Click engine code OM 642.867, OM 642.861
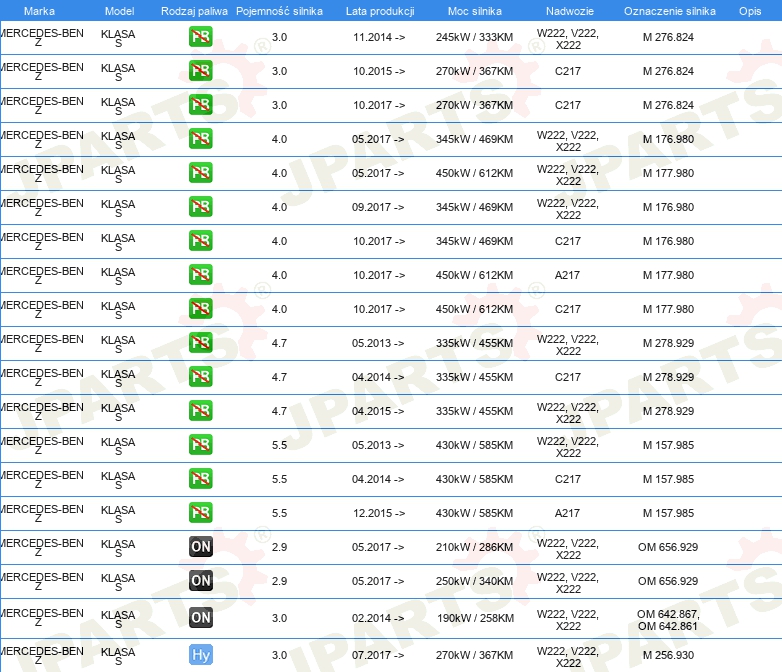 pos(668,620)
